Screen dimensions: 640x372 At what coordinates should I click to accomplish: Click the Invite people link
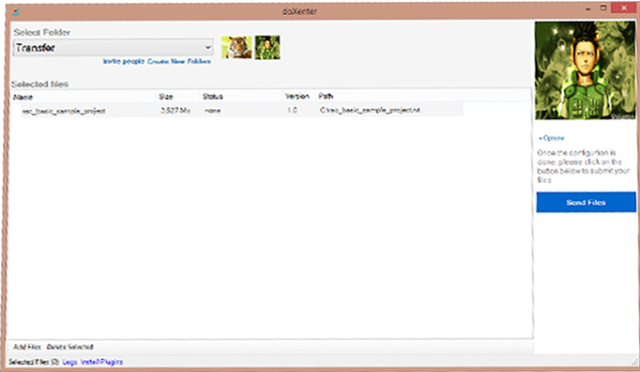pos(124,61)
